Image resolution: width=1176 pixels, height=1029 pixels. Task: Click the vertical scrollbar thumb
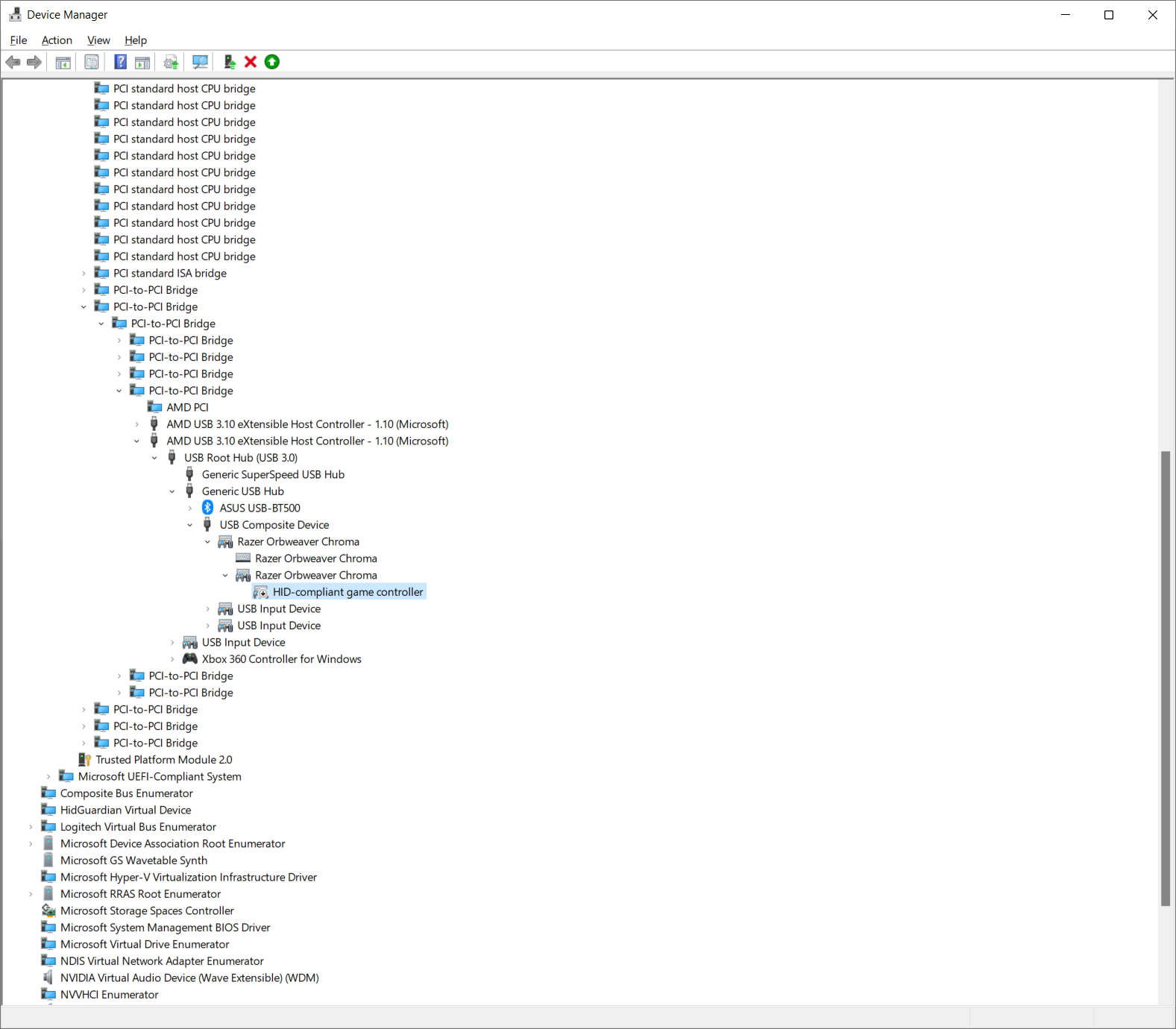1166,679
